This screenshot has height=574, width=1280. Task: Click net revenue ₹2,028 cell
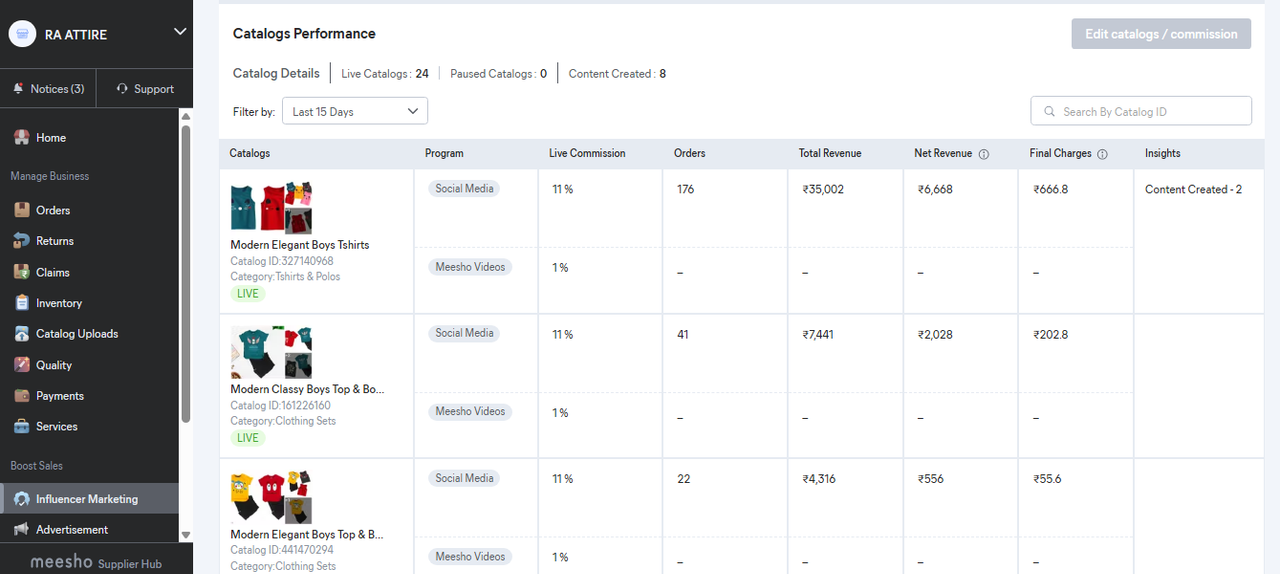pos(935,335)
